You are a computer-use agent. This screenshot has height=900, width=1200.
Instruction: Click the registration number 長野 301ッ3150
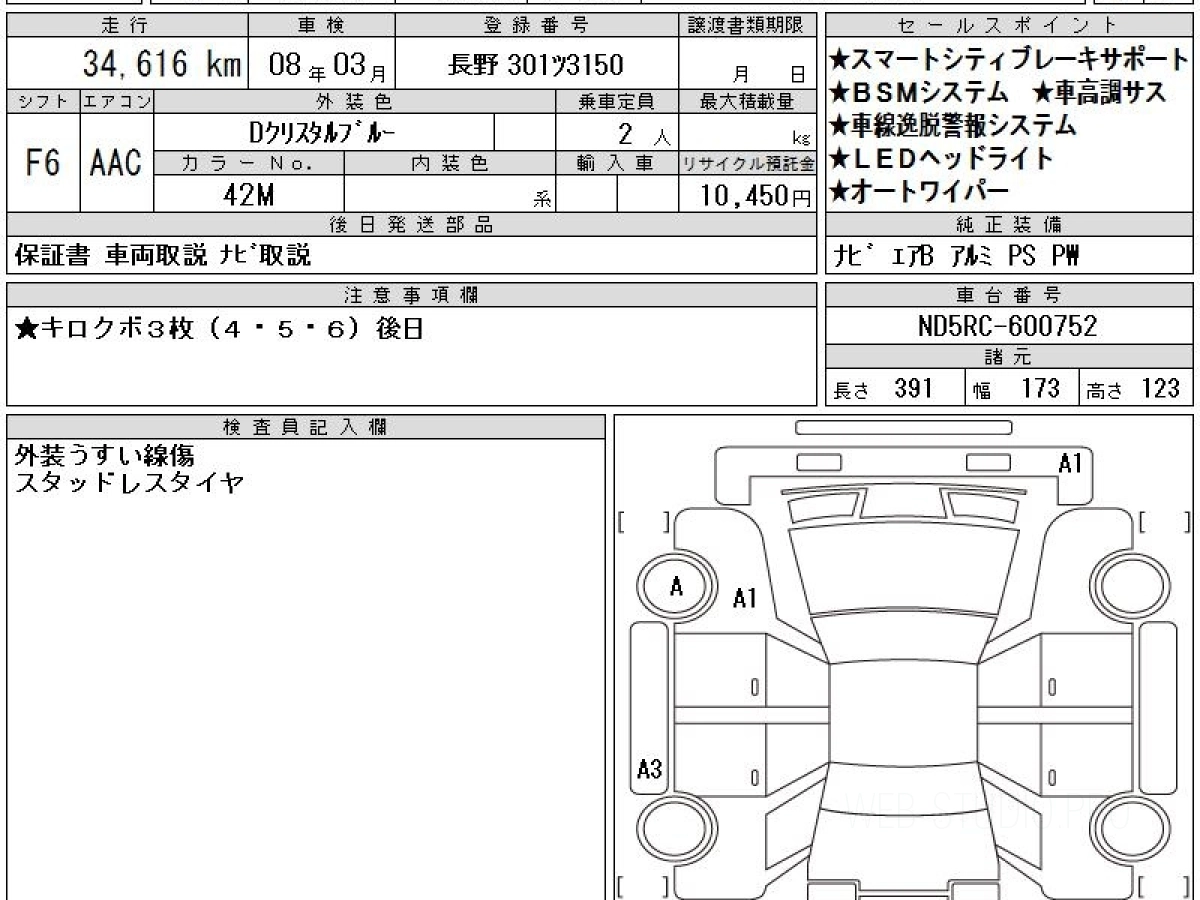click(536, 66)
